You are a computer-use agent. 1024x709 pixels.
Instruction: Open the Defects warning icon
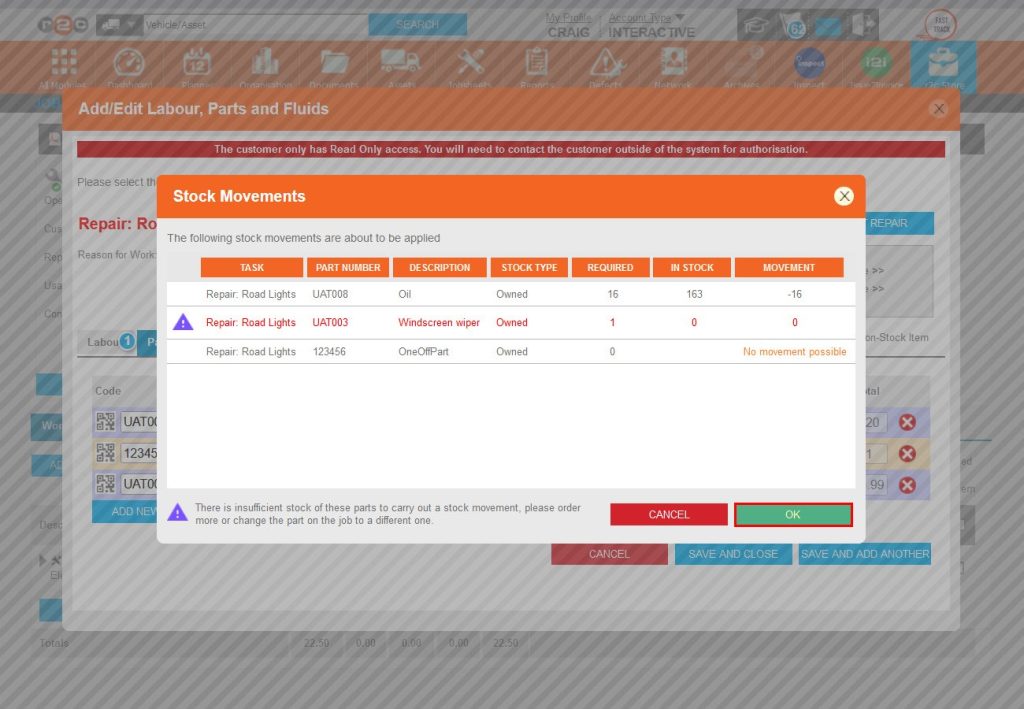[x=605, y=64]
